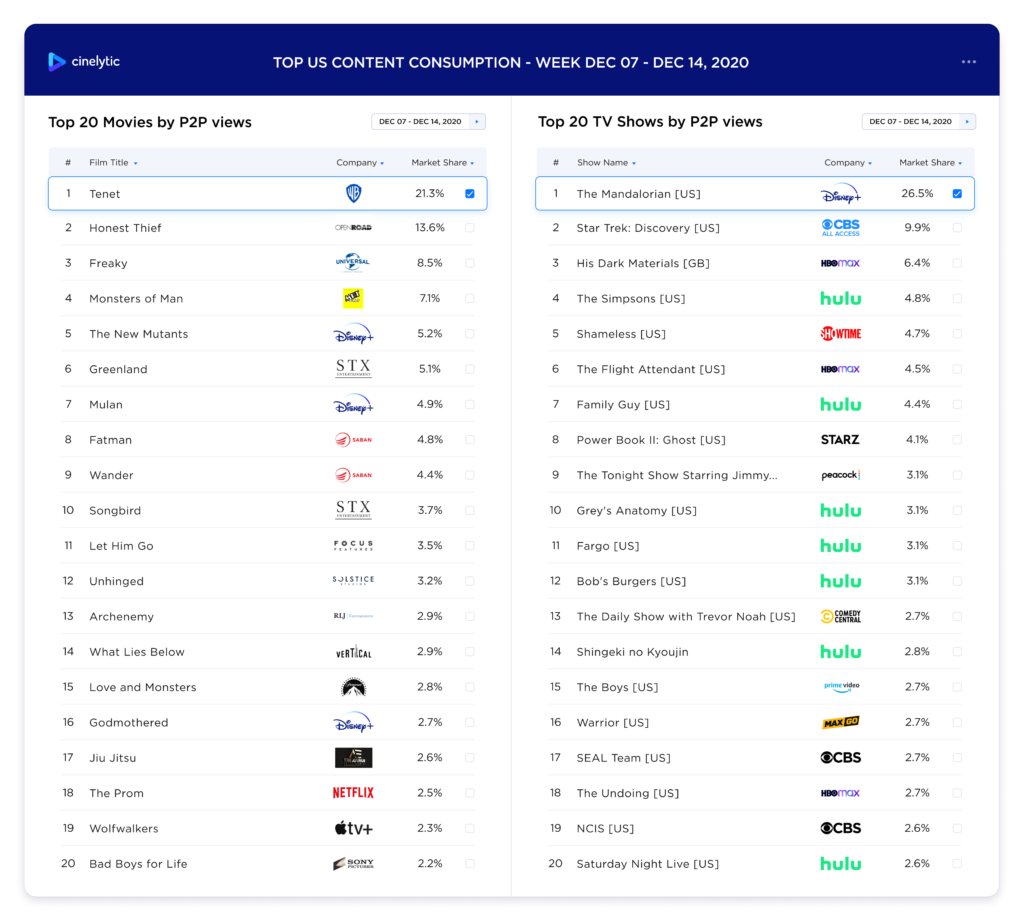Click the 26.5% share for The Mandalorian
Screen dimensions: 1024x921
[x=917, y=193]
